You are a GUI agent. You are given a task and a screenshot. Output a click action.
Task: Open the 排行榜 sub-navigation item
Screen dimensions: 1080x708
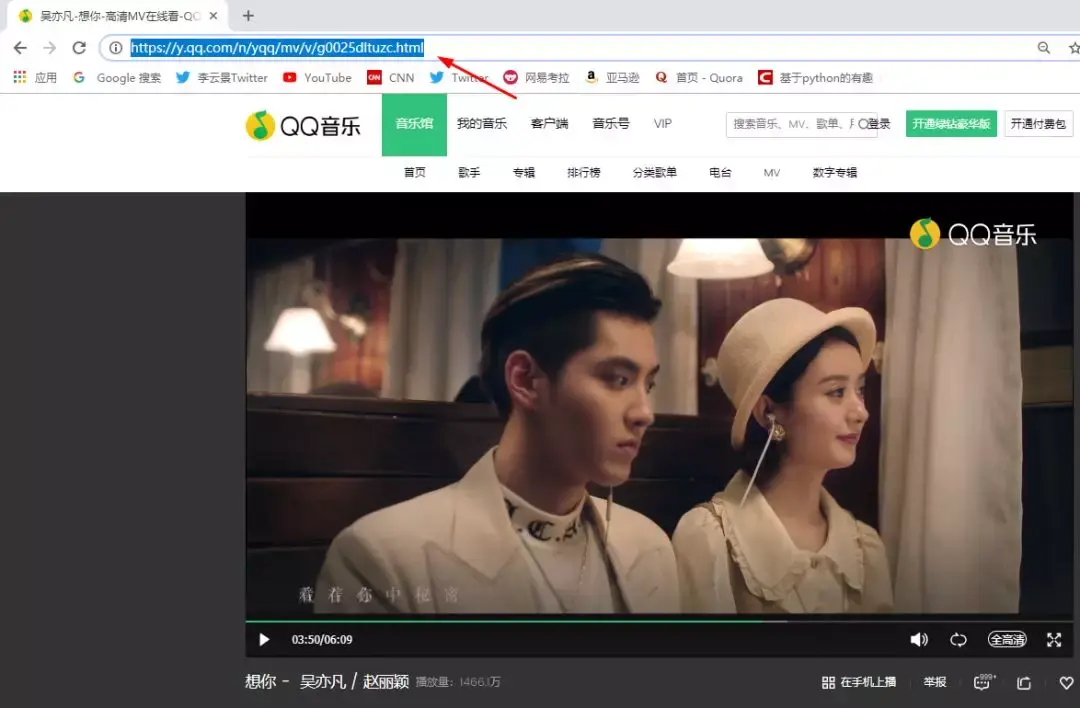point(583,173)
